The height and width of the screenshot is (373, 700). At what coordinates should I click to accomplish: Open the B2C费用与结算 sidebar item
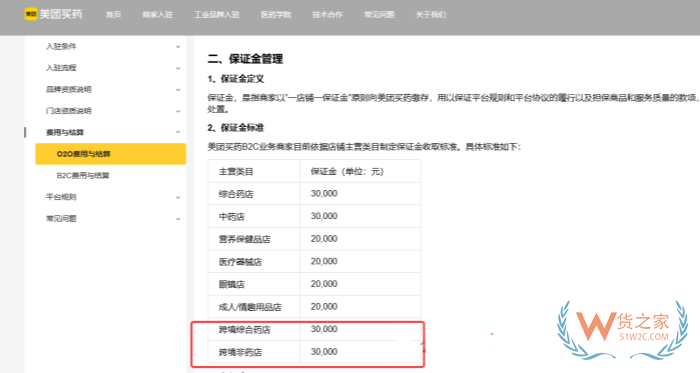pyautogui.click(x=83, y=175)
